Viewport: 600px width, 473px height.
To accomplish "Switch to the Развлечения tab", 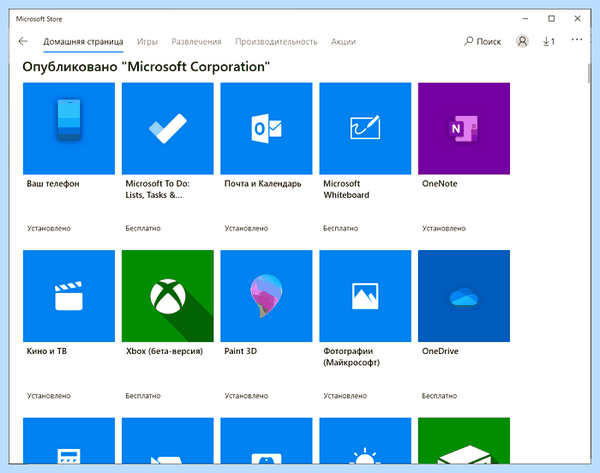I will click(x=196, y=42).
